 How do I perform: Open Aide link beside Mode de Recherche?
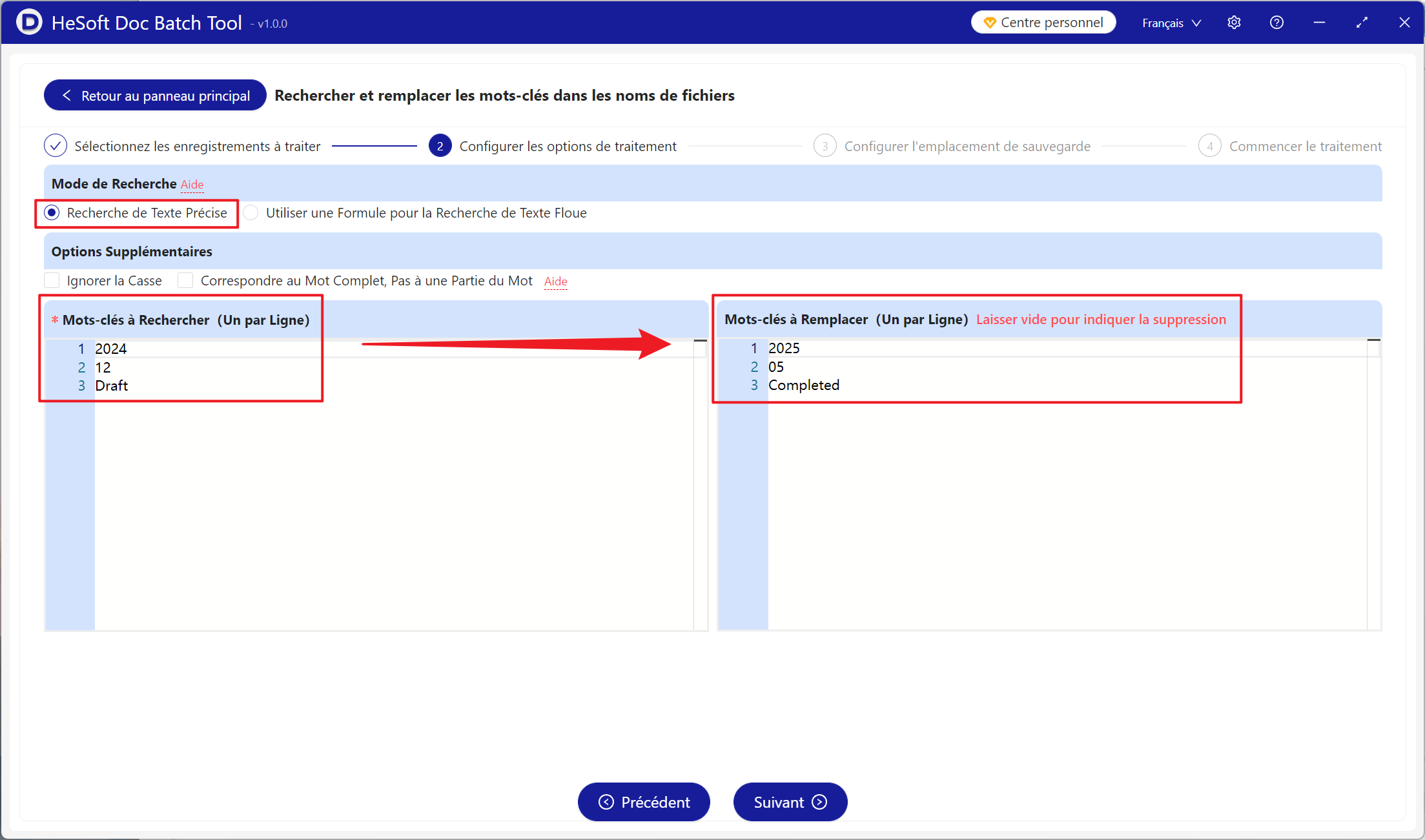[192, 185]
